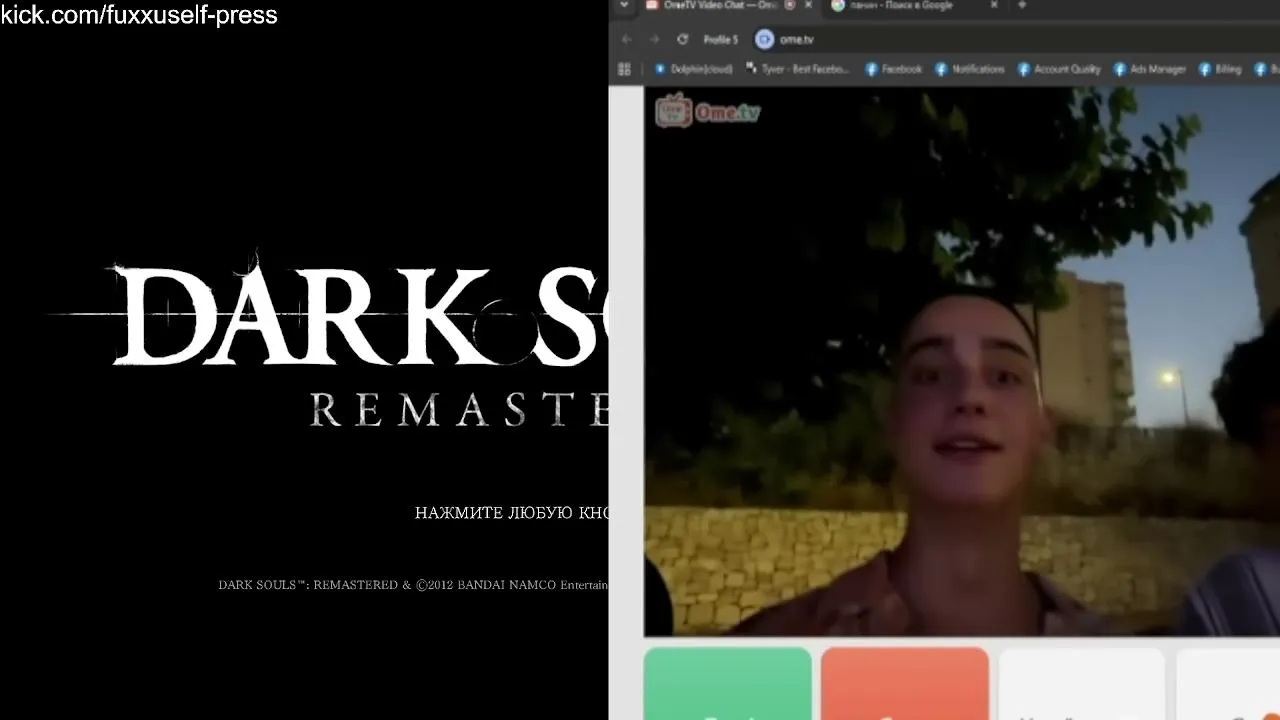Open the apps grid in the bookmarks bar
The height and width of the screenshot is (720, 1280).
point(624,69)
